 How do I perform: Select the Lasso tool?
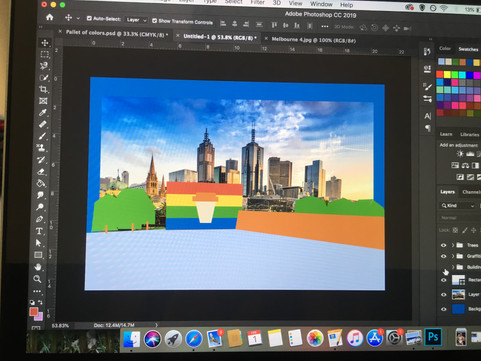[44, 66]
